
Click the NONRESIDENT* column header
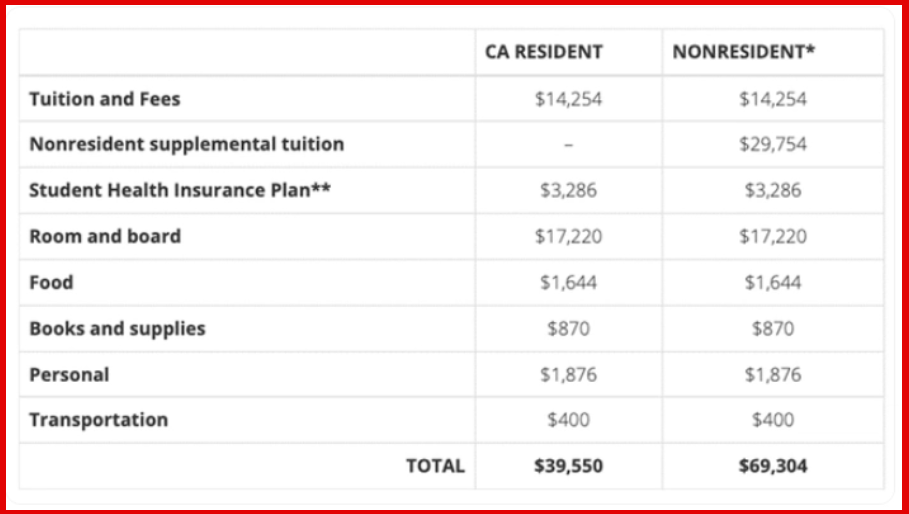[743, 52]
